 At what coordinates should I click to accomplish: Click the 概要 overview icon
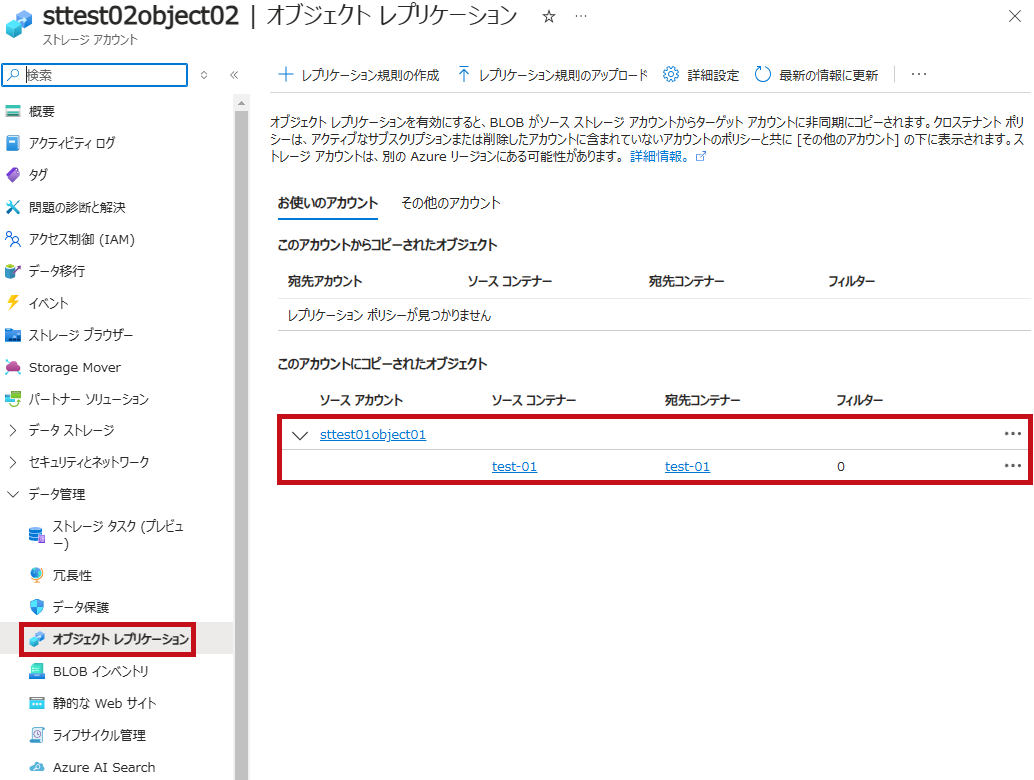[13, 111]
